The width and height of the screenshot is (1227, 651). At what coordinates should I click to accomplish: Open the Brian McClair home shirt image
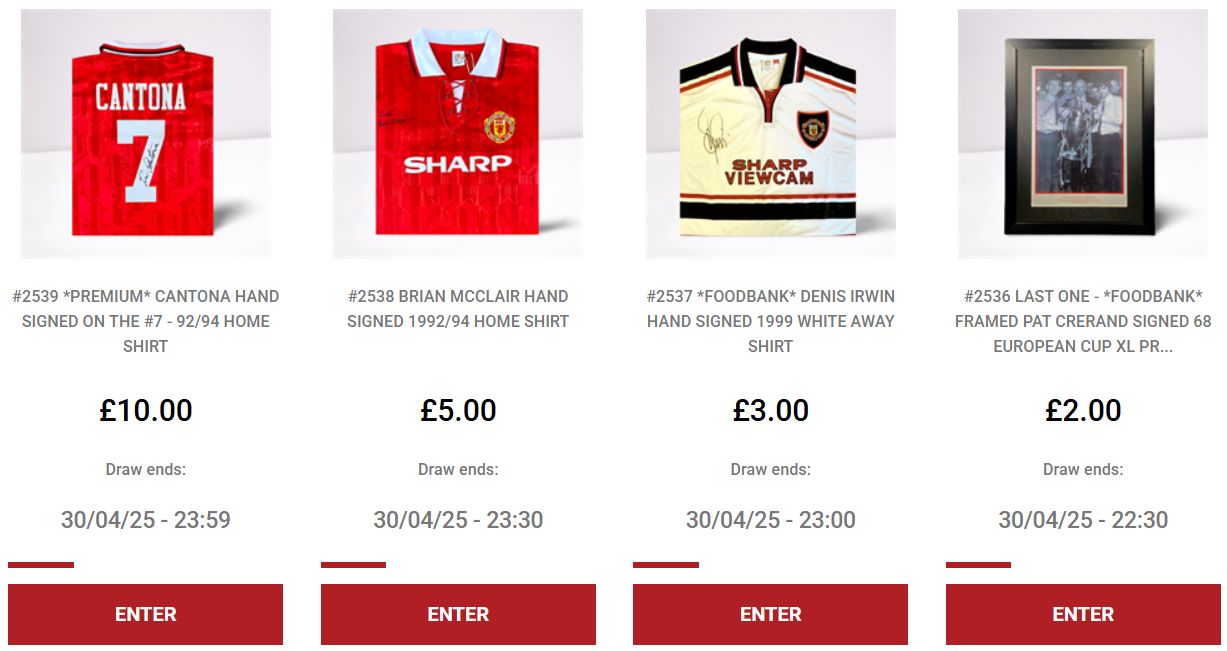coord(458,134)
